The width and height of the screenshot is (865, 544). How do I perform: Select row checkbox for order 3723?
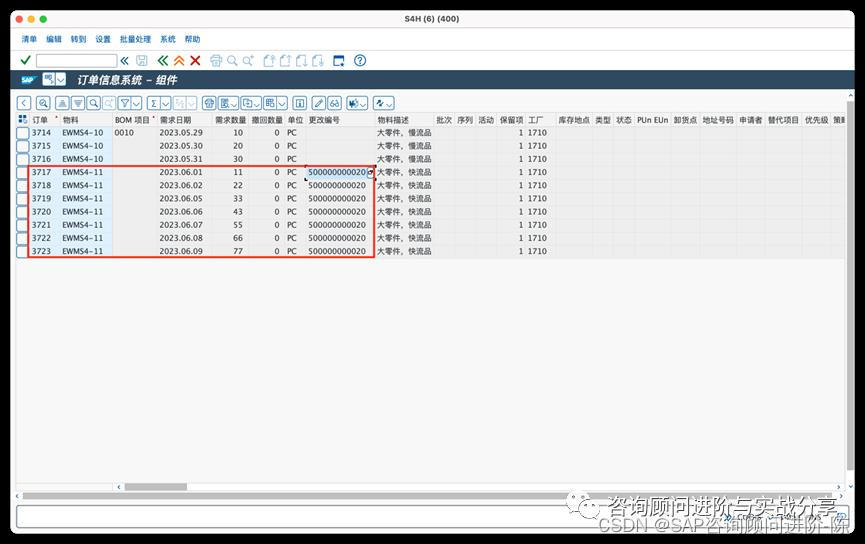[23, 252]
